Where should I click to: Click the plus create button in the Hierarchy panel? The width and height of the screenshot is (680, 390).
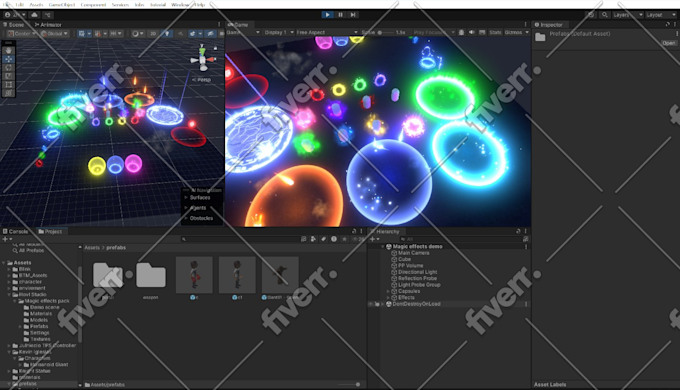click(x=374, y=239)
